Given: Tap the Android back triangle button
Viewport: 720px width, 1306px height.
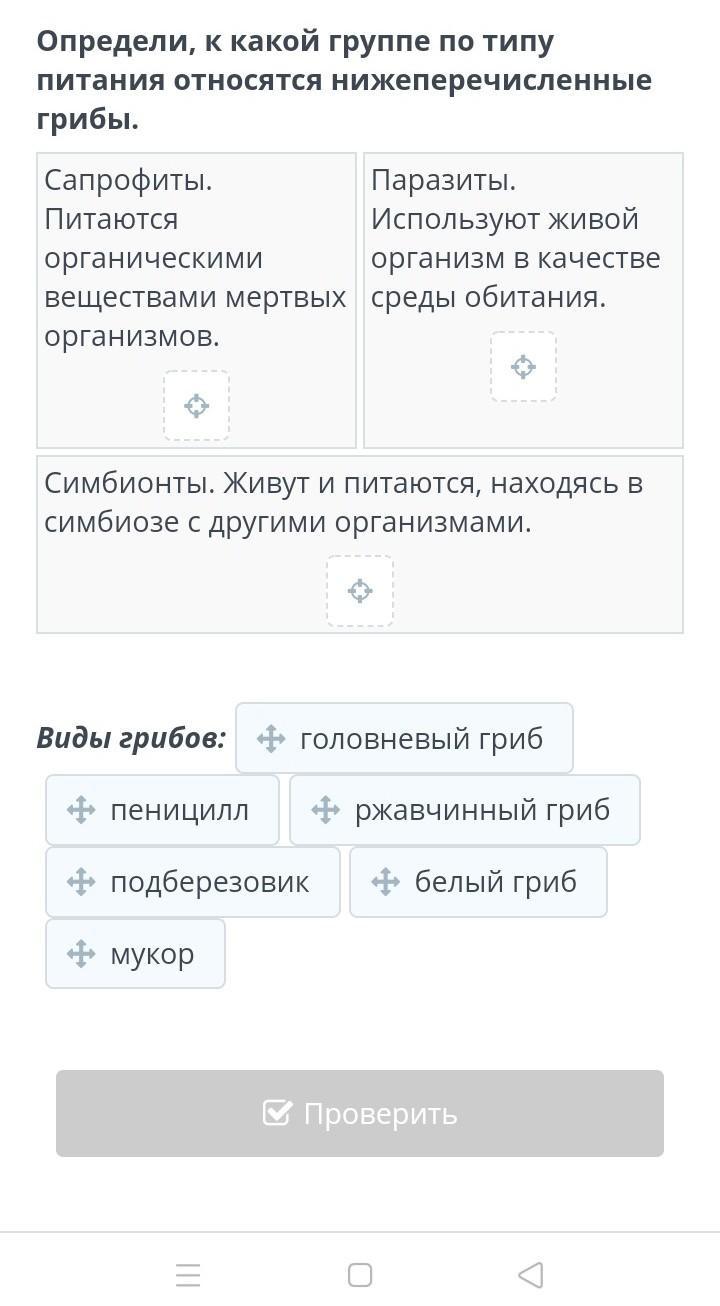Looking at the screenshot, I should click(x=531, y=1275).
